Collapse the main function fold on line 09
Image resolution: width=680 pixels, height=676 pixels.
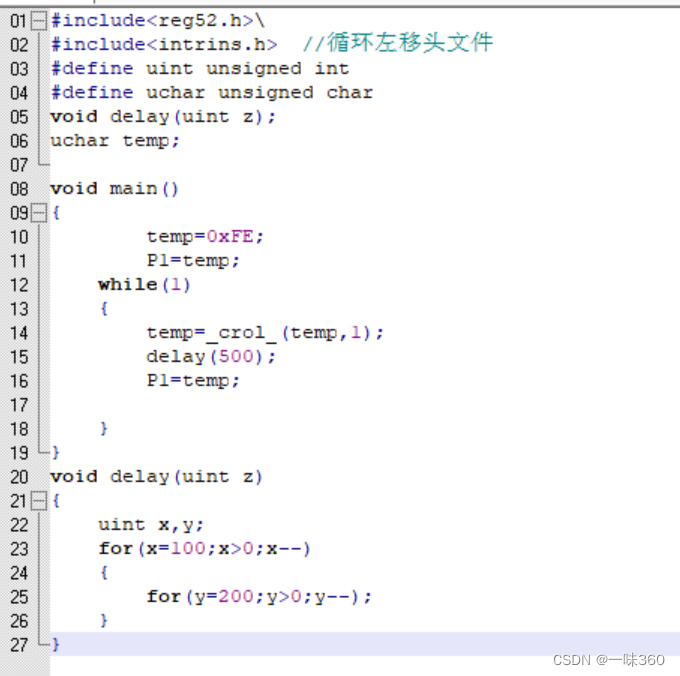(x=39, y=213)
